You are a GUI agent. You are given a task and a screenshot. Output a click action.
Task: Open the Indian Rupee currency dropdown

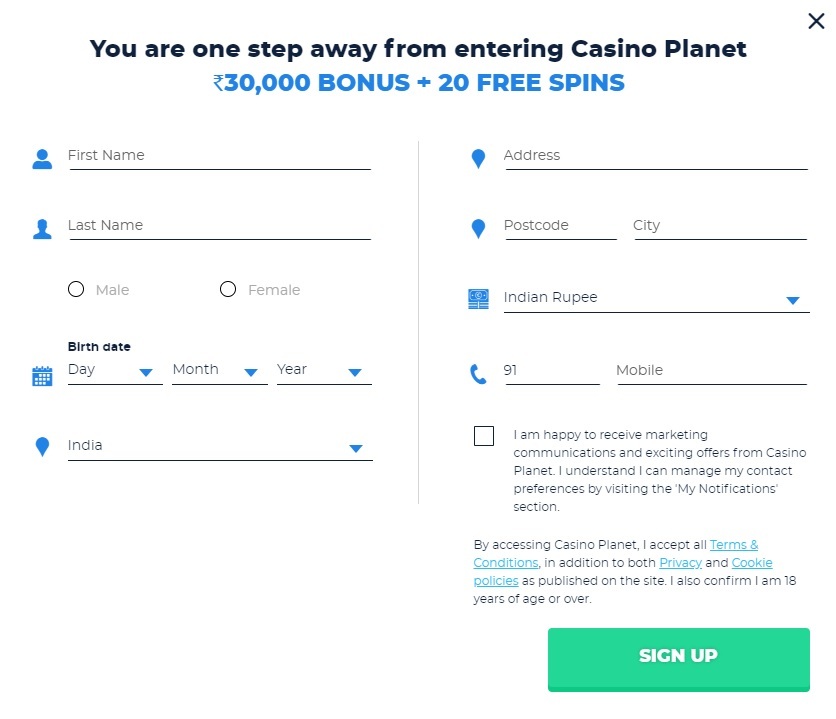pos(792,299)
